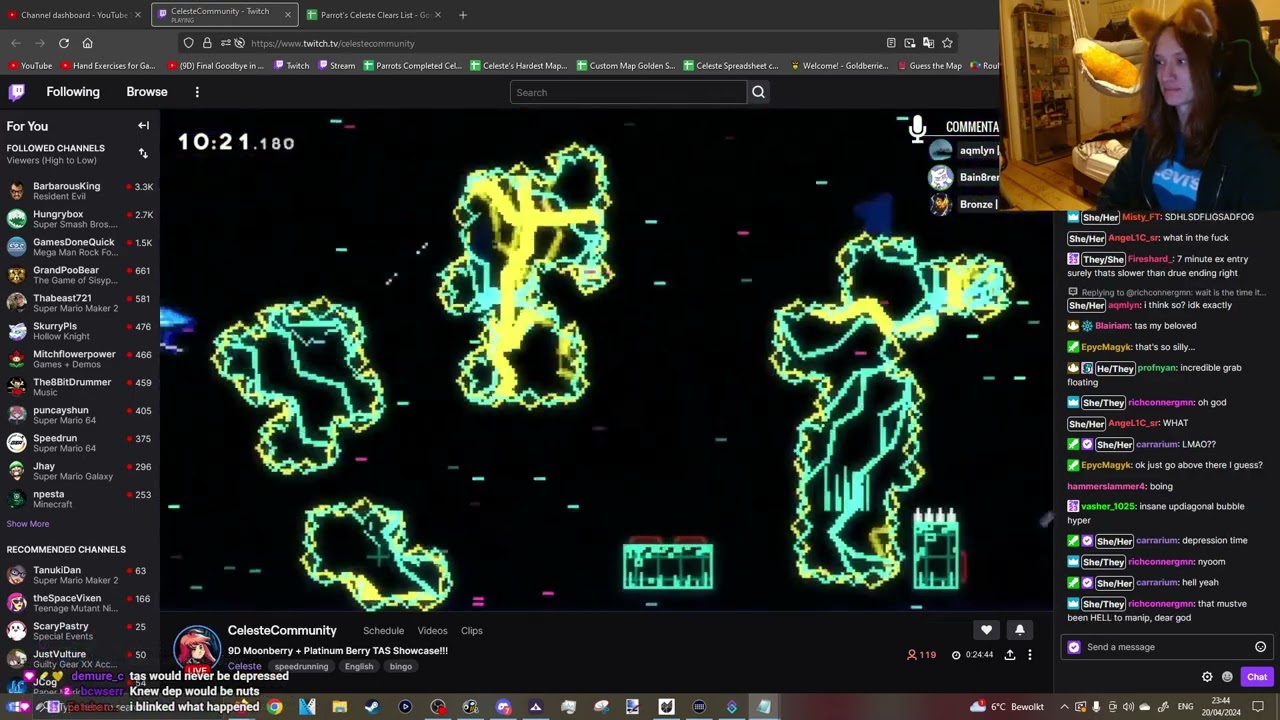Change ENG keyboard language in tray
The height and width of the screenshot is (720, 1280).
tap(1185, 707)
